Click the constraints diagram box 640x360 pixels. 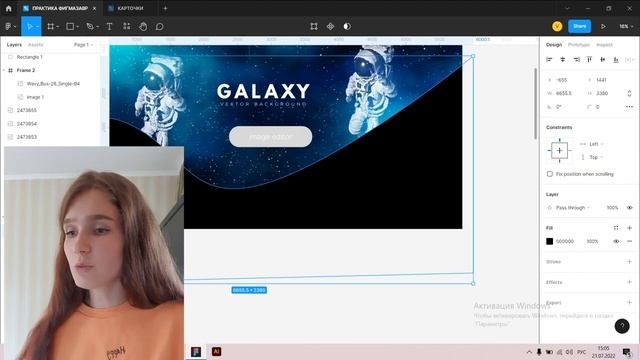coord(560,151)
